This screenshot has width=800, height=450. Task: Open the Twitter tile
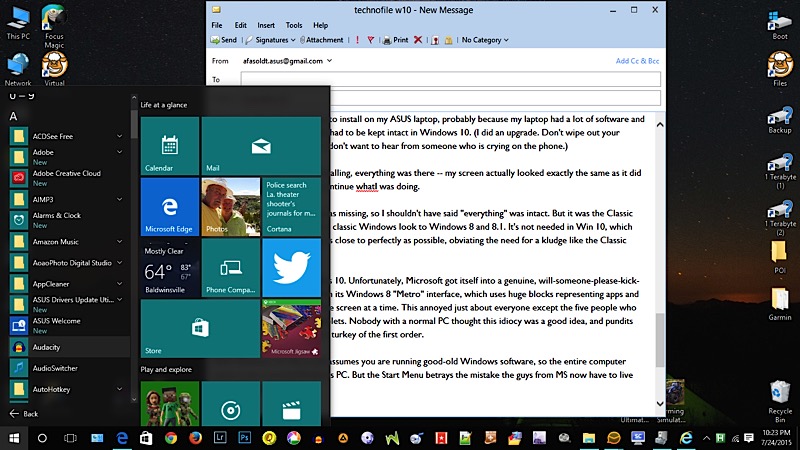coord(291,268)
